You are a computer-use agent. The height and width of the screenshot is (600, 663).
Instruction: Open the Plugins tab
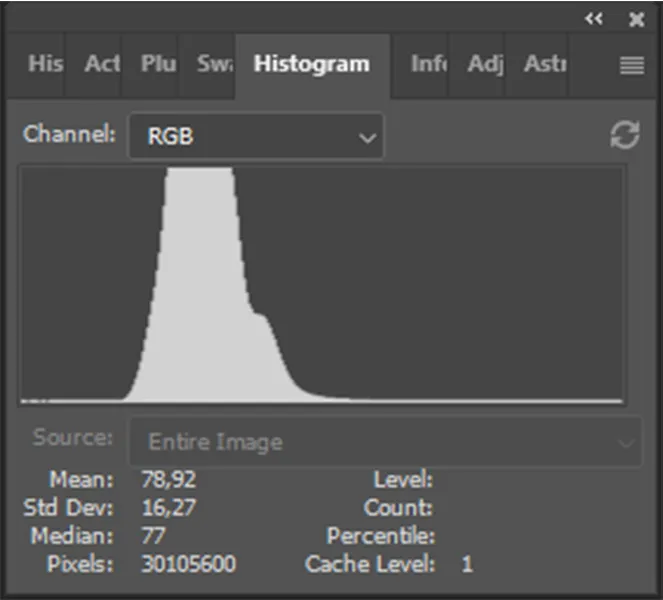158,65
